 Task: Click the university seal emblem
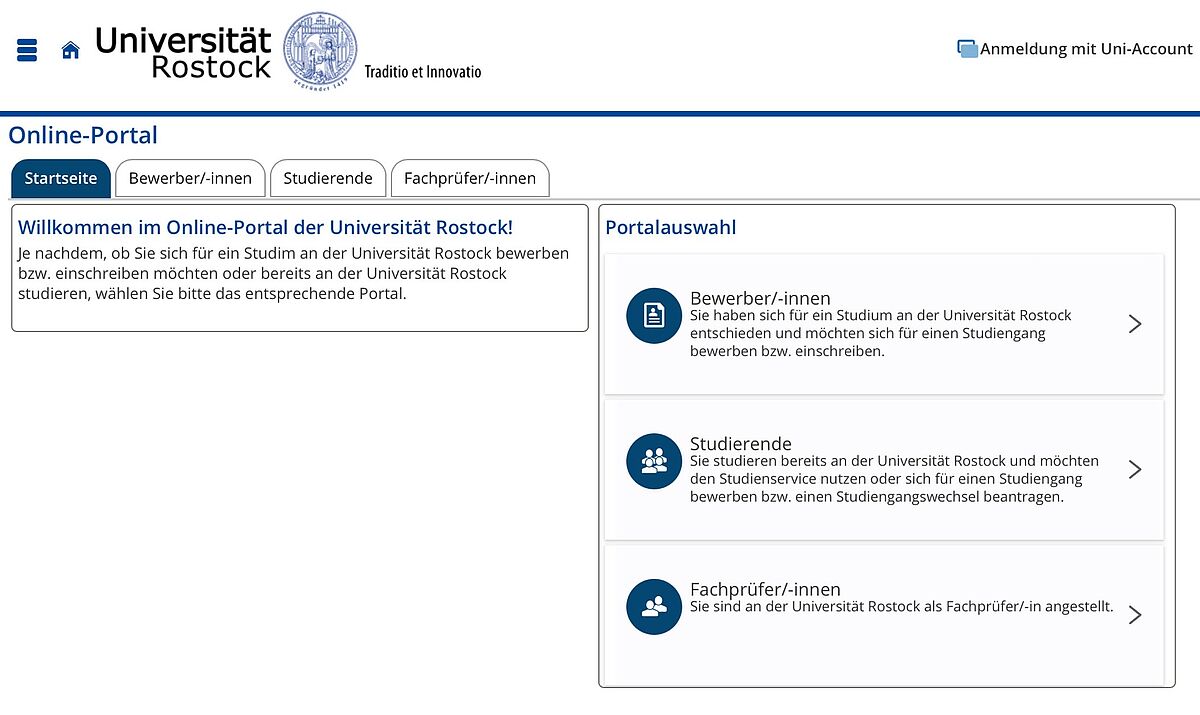tap(320, 52)
